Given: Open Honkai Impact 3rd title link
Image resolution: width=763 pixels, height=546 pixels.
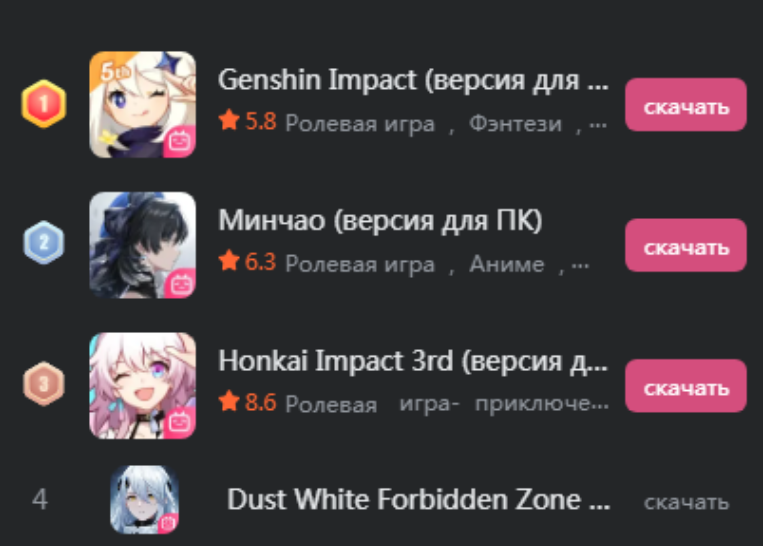Looking at the screenshot, I should (413, 362).
